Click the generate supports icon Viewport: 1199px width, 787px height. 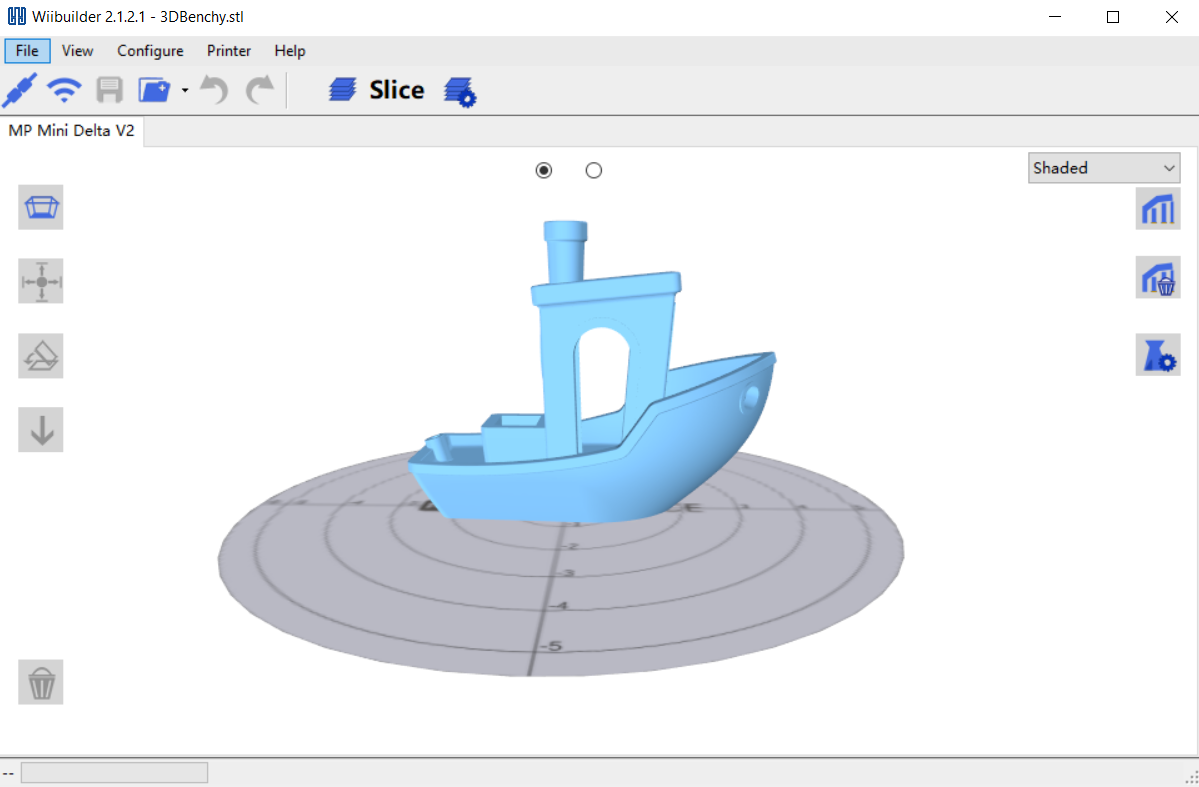pos(1158,208)
